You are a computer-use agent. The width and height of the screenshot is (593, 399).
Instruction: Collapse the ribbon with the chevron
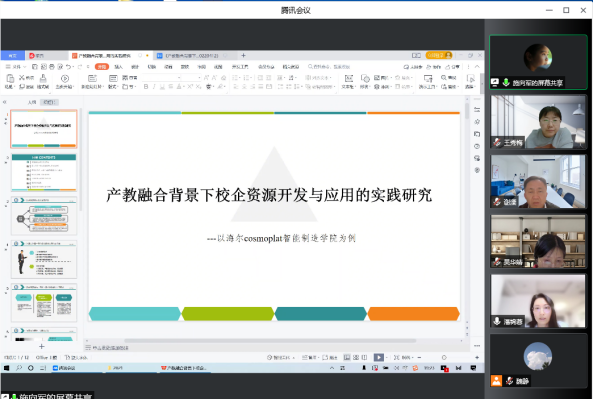(x=477, y=67)
